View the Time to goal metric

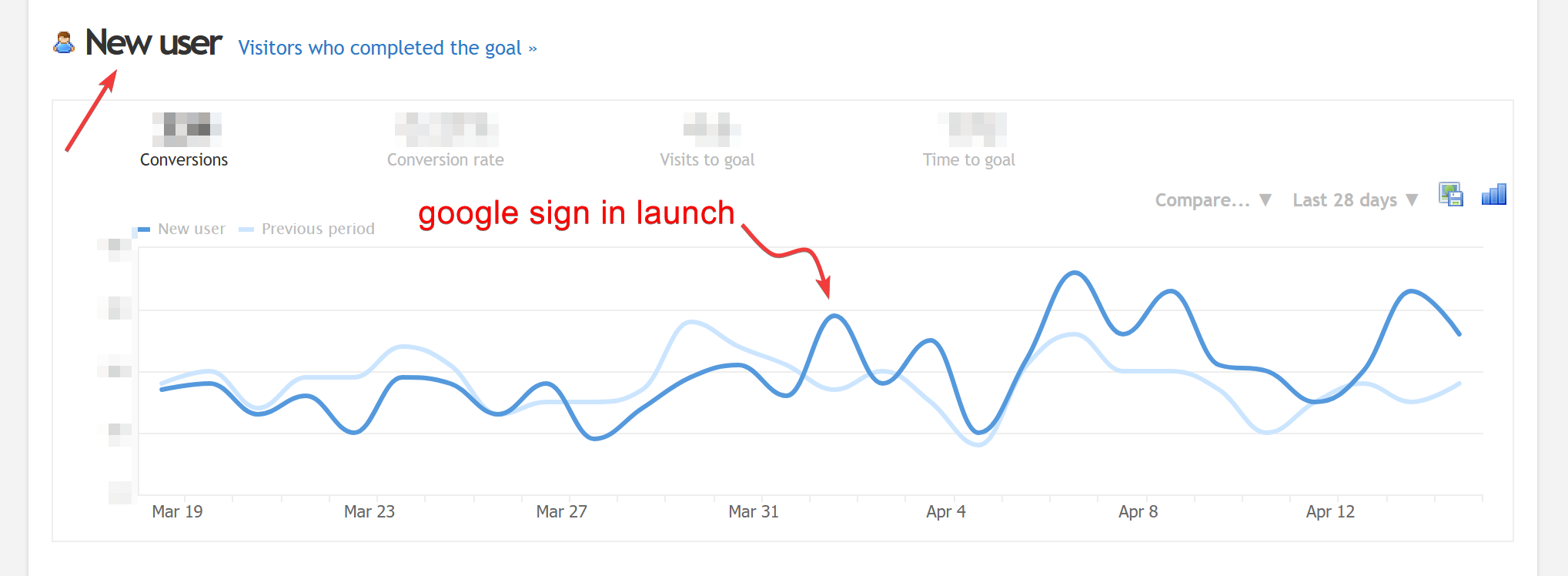(x=969, y=159)
